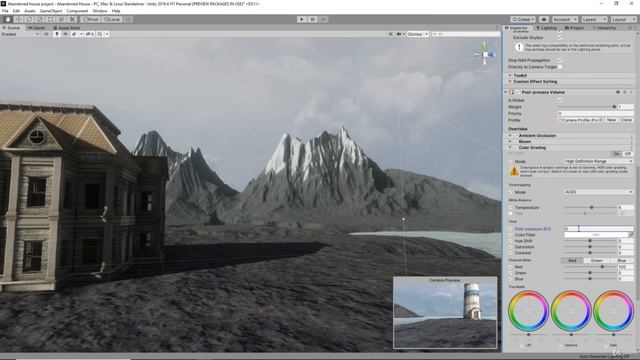Click the scene tools wrench icon
Image resolution: width=640 pixels, height=360 pixels.
tap(391, 34)
